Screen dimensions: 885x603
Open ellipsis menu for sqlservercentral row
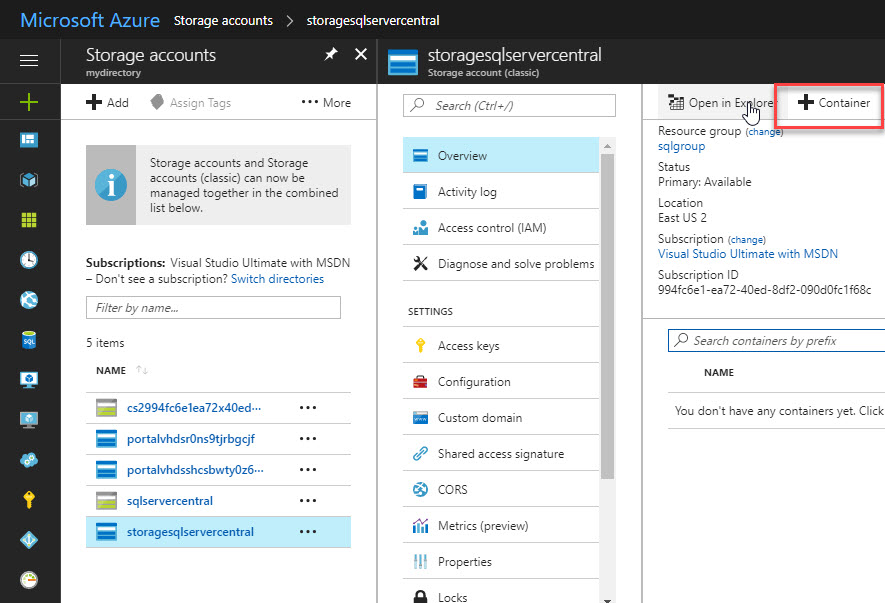[308, 500]
